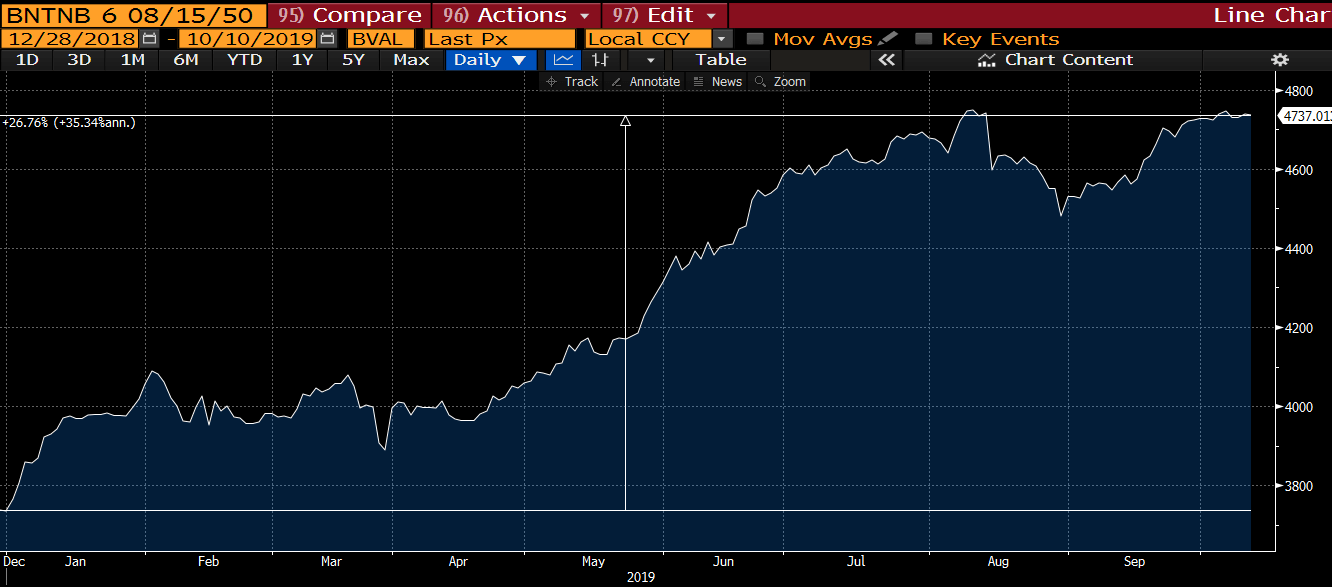The height and width of the screenshot is (587, 1332).
Task: Select the YTD time range
Action: [x=244, y=60]
